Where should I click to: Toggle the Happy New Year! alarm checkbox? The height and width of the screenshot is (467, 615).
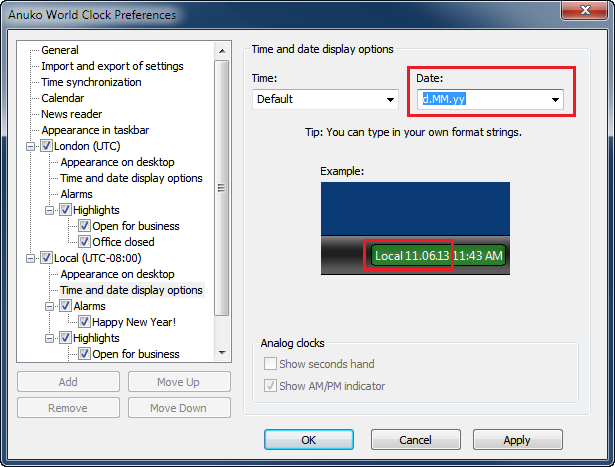84,322
